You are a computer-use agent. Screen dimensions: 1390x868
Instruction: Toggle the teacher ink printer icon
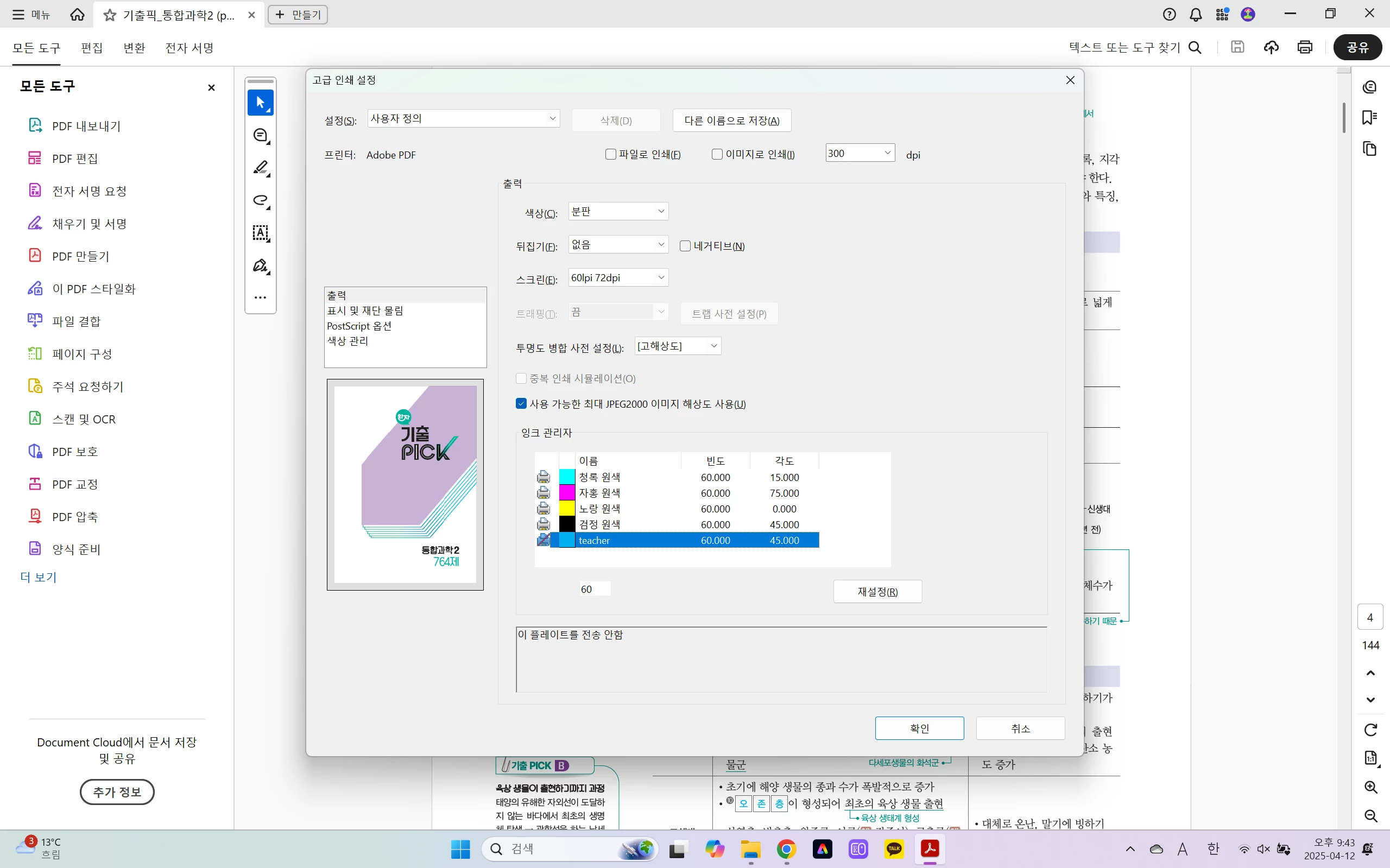543,540
